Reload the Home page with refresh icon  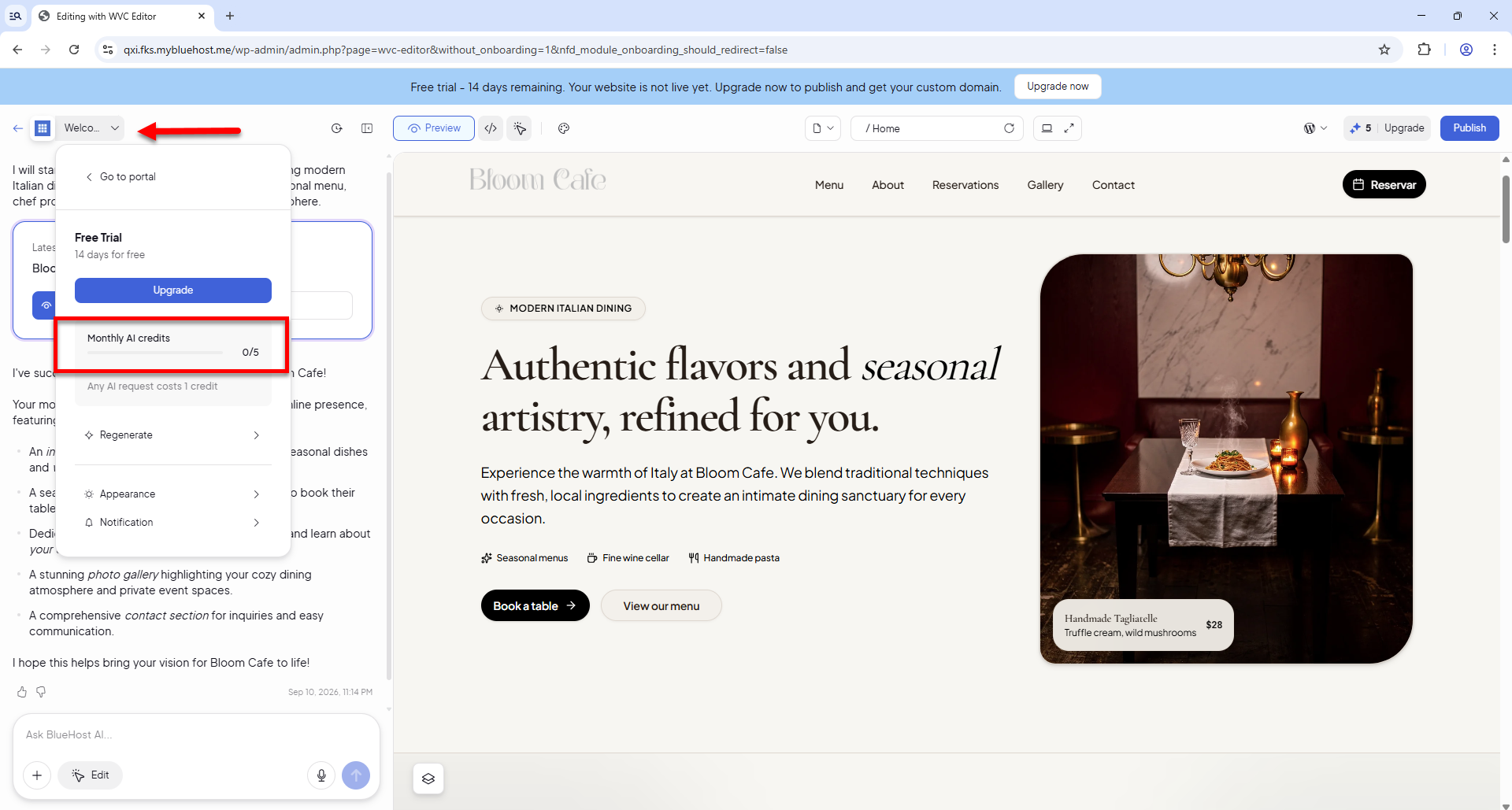coord(1009,128)
